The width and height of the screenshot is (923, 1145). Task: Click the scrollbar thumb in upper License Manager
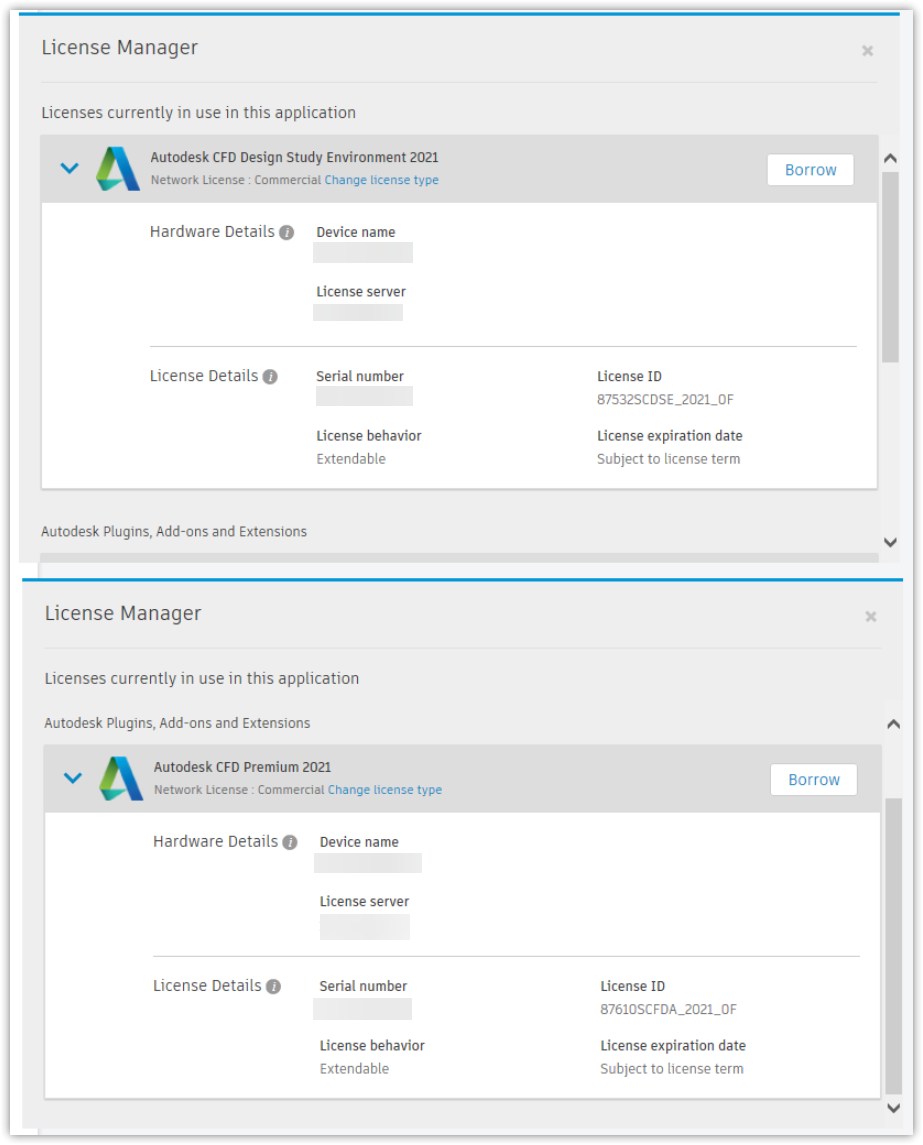(x=890, y=267)
